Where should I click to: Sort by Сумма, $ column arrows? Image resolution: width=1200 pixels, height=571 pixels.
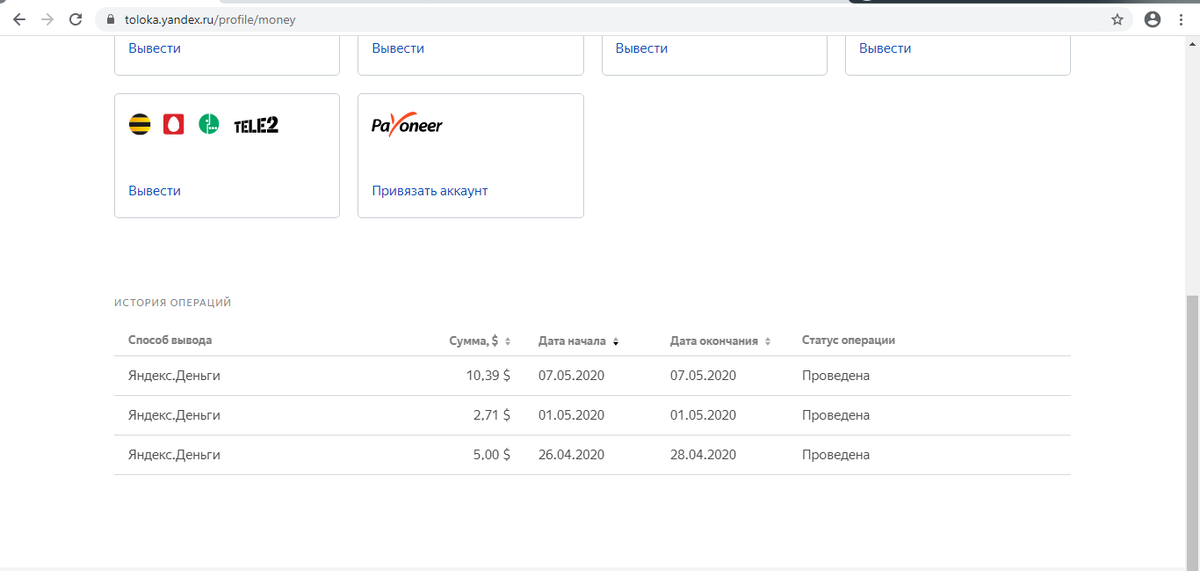click(x=507, y=341)
